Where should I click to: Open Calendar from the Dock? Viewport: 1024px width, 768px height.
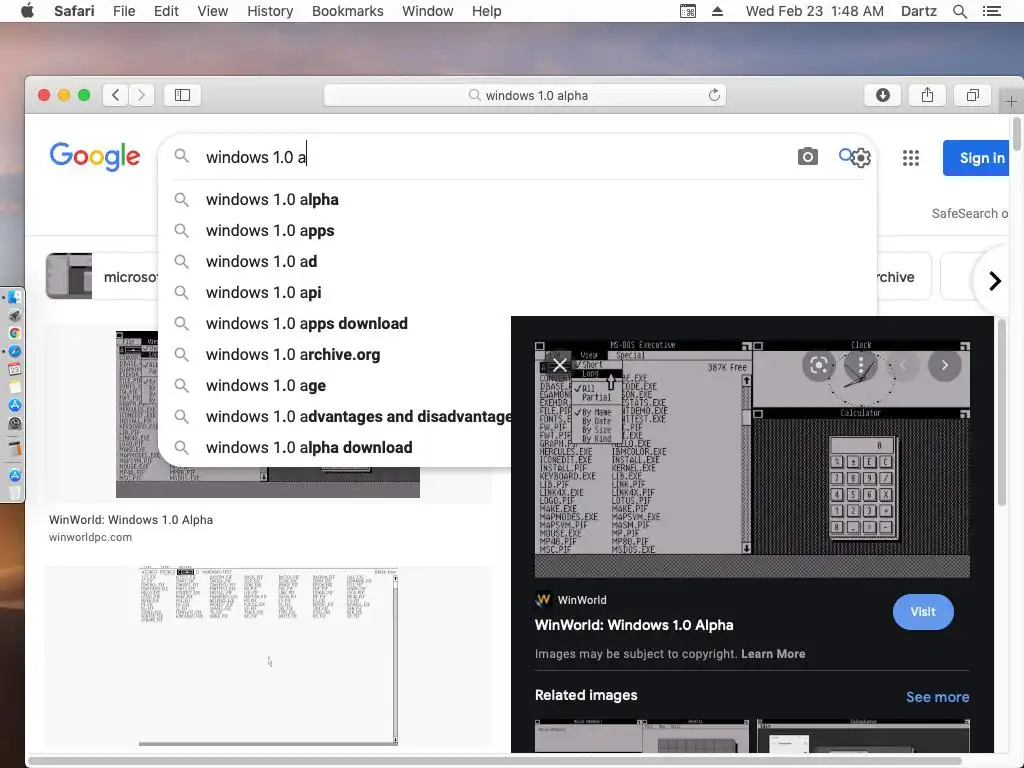(14, 369)
